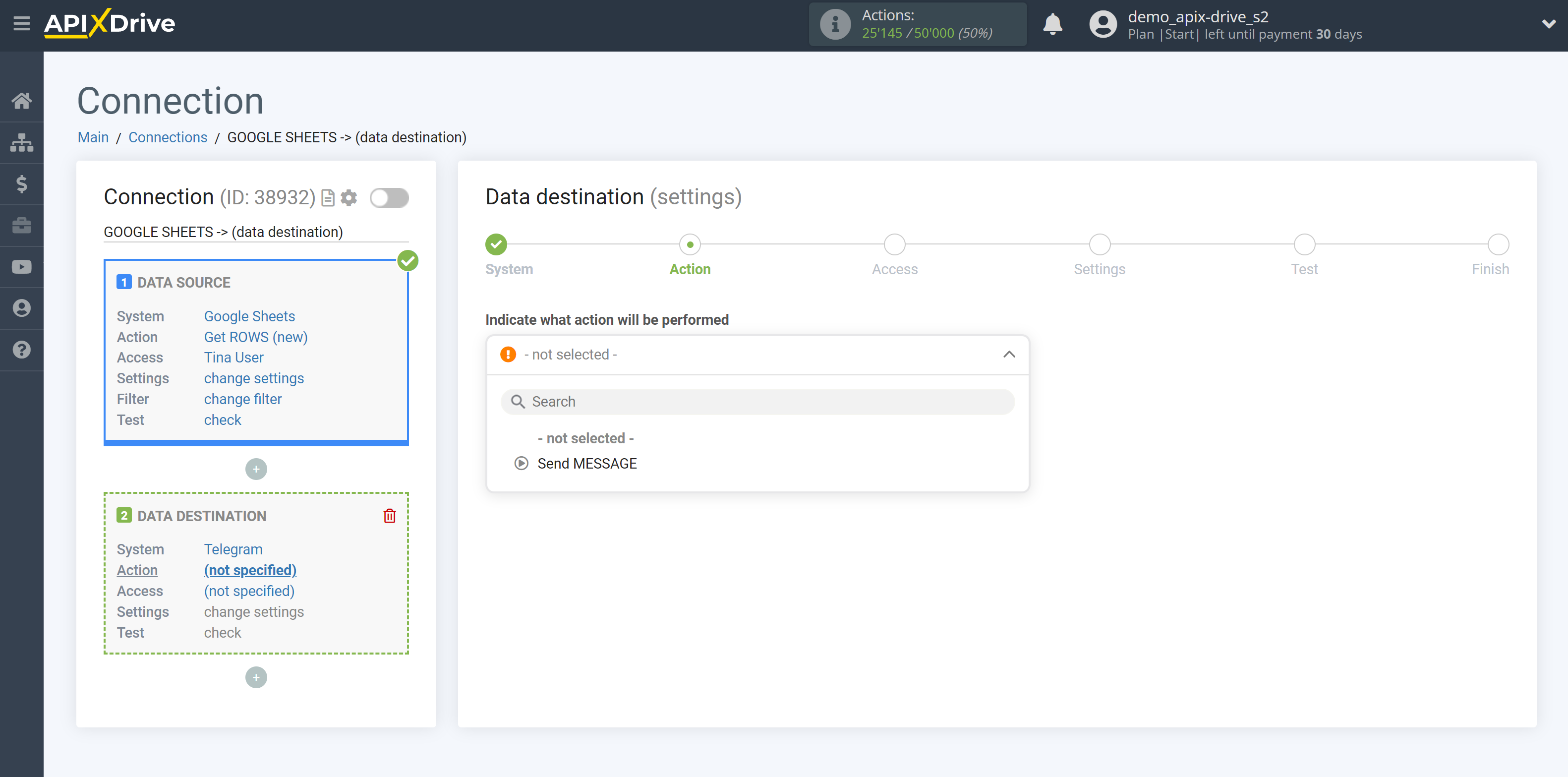Click the dashboard/grid icon in sidebar
The height and width of the screenshot is (777, 1568).
click(x=22, y=142)
